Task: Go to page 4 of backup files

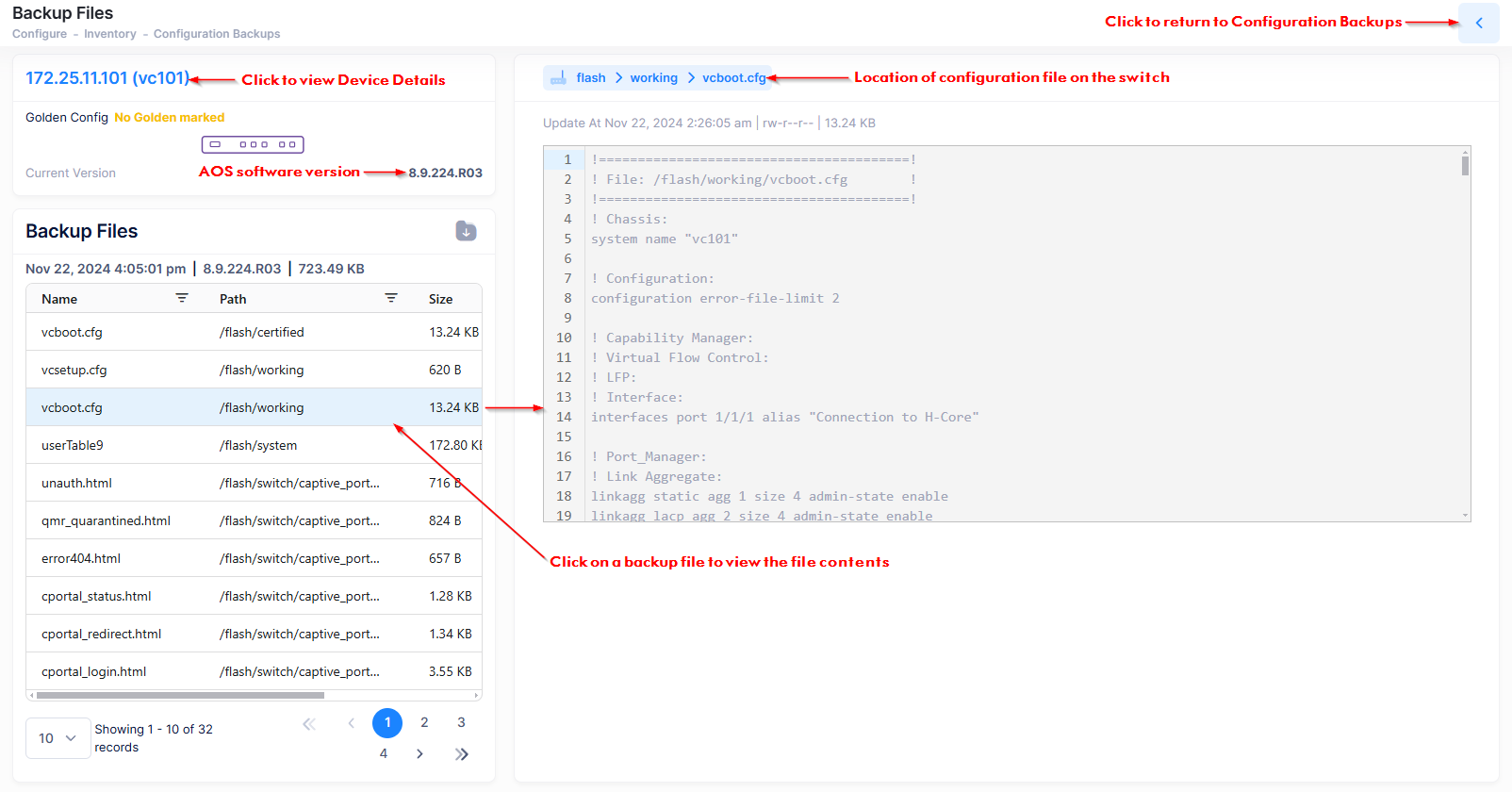Action: 384,753
